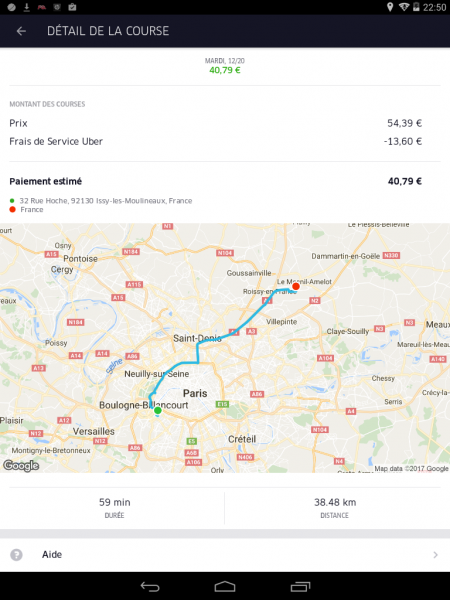Select the Aide menu row
450x600 pixels.
pos(225,555)
